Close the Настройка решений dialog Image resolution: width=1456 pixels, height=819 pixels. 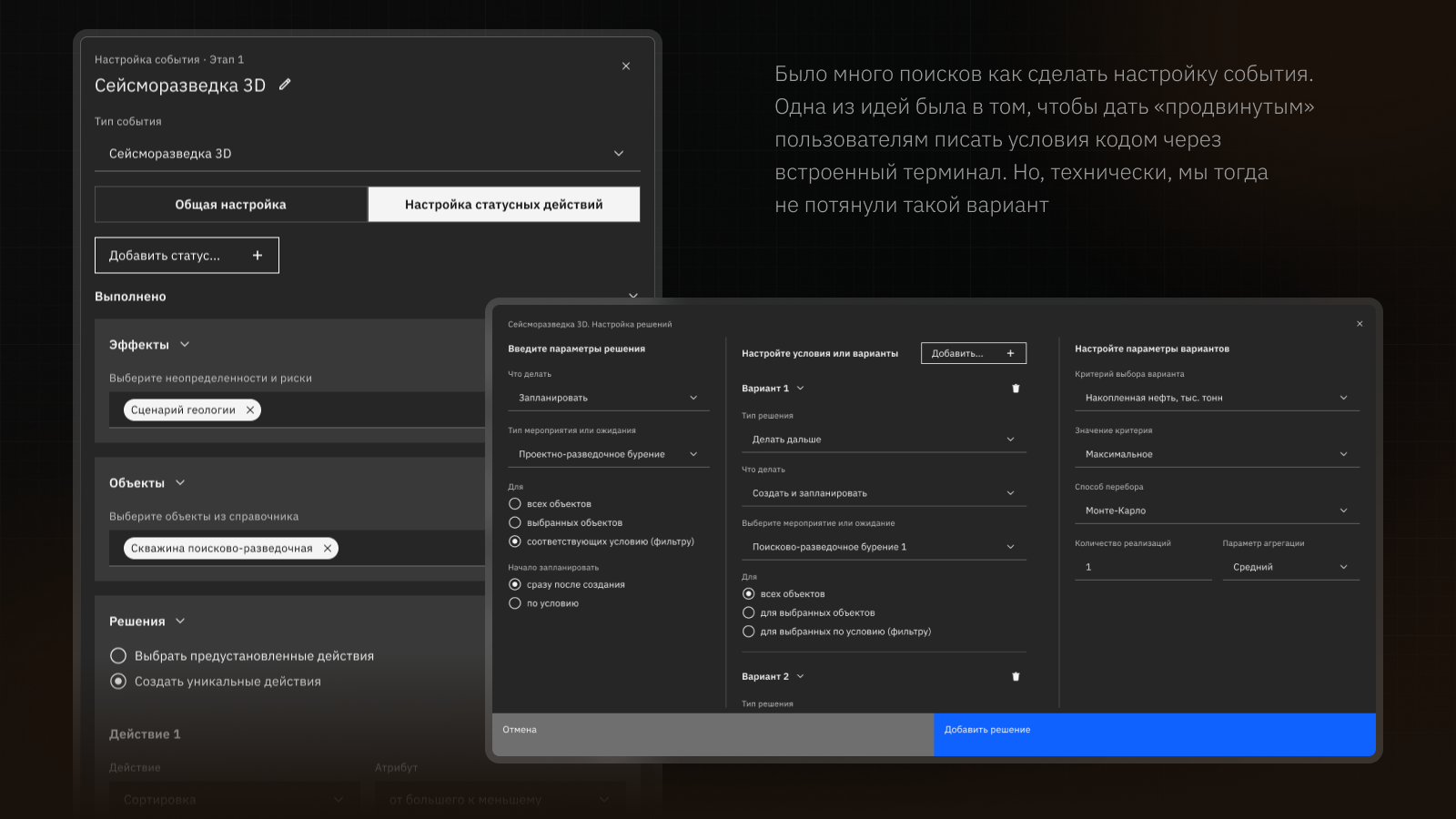1360,324
